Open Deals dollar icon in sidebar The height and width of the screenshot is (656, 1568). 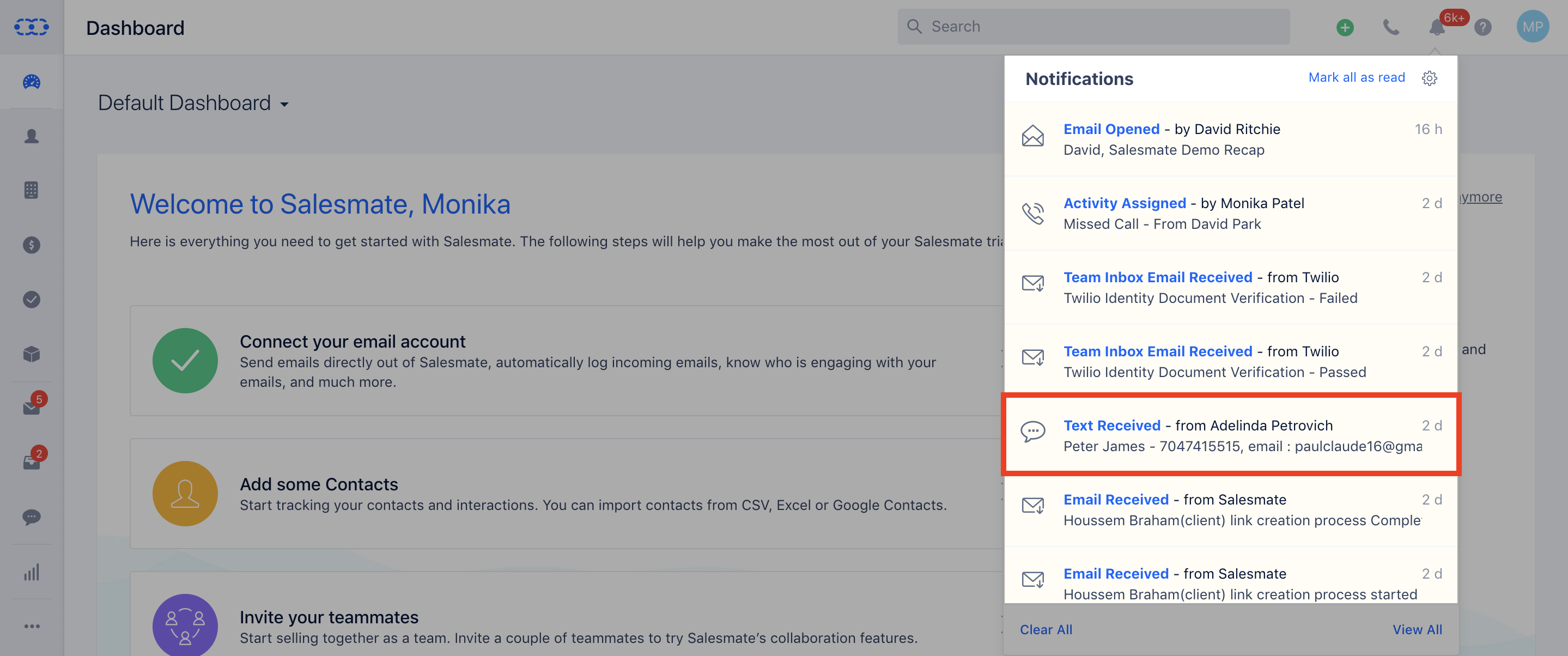click(x=32, y=245)
